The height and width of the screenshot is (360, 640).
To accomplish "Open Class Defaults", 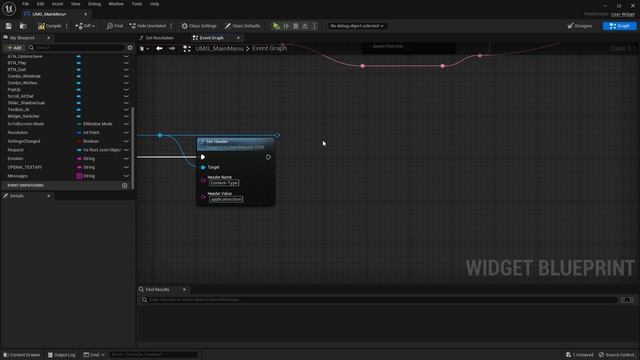I will 242,26.
